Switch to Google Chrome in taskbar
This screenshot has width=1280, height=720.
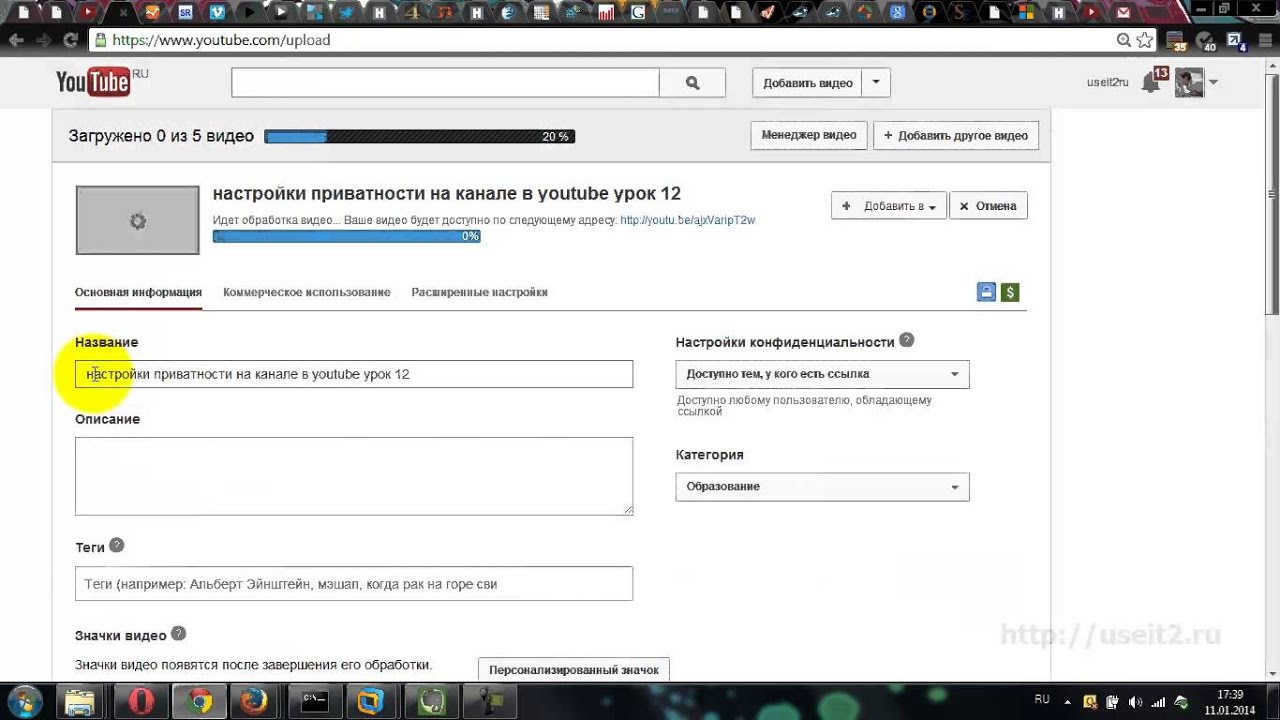point(199,702)
